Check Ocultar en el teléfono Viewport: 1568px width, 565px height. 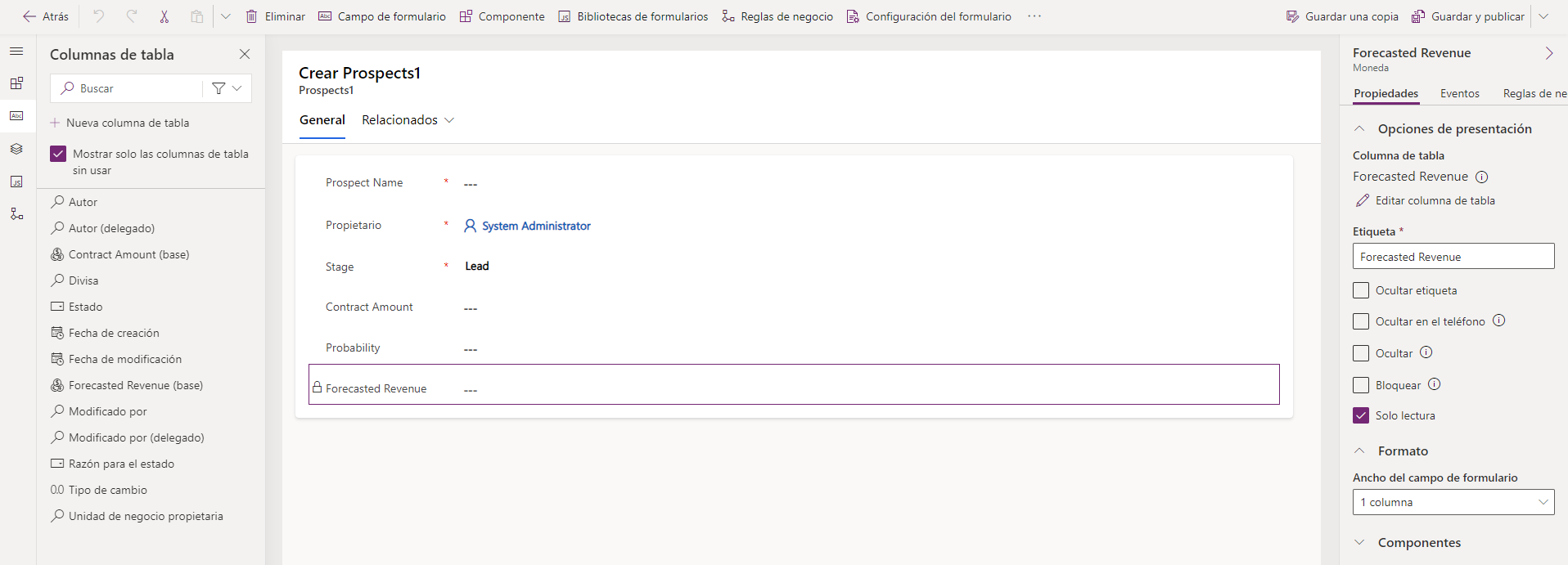pos(1360,321)
